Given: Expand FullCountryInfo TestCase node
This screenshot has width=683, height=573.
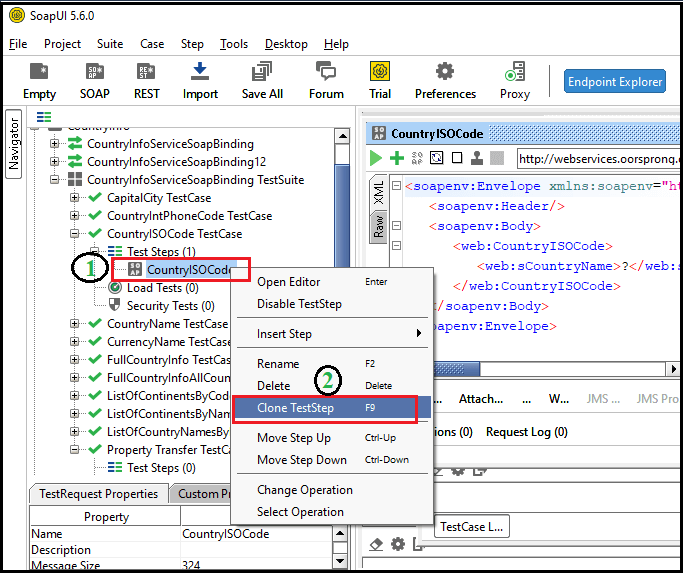Looking at the screenshot, I should pyautogui.click(x=74, y=359).
